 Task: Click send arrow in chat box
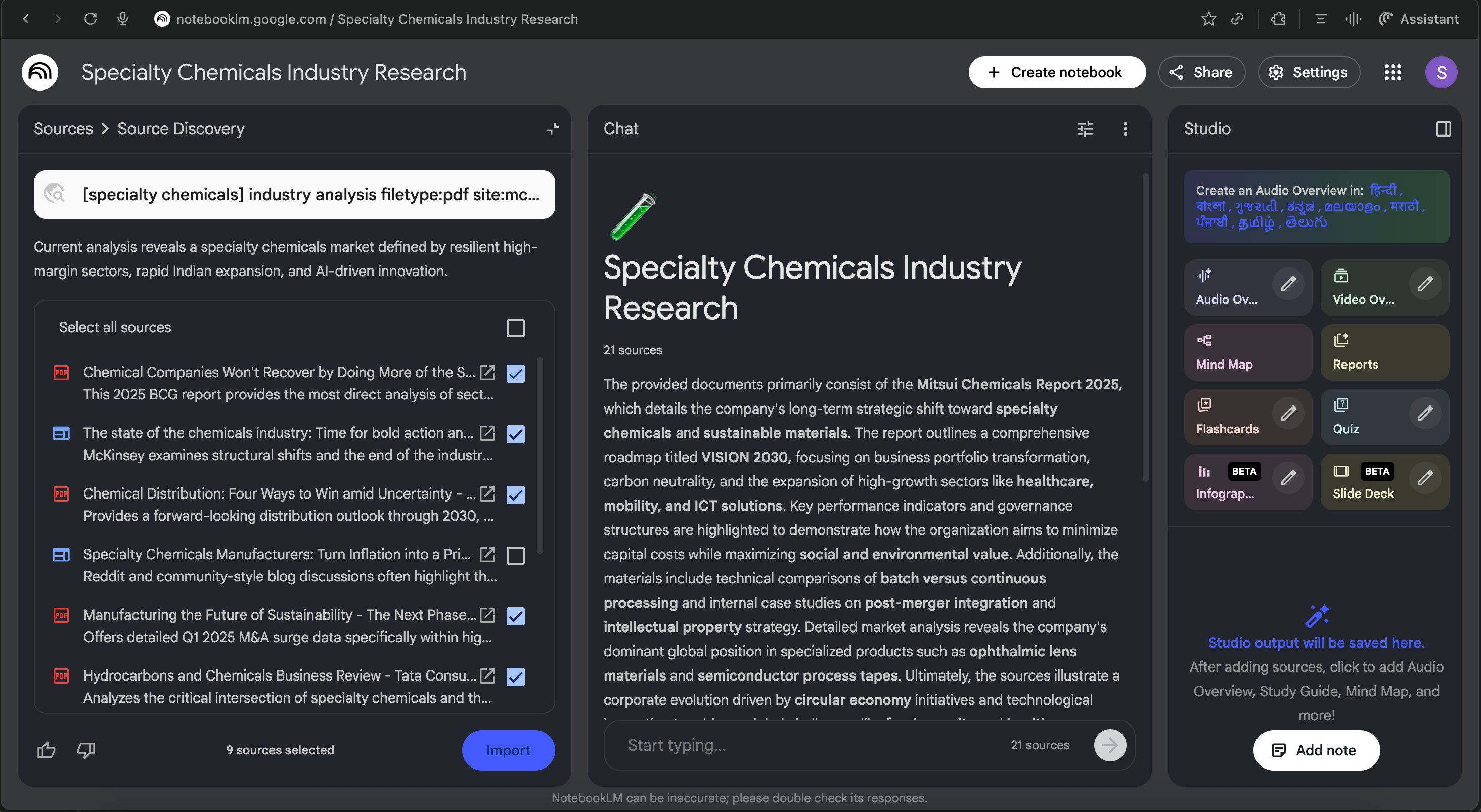pos(1109,745)
